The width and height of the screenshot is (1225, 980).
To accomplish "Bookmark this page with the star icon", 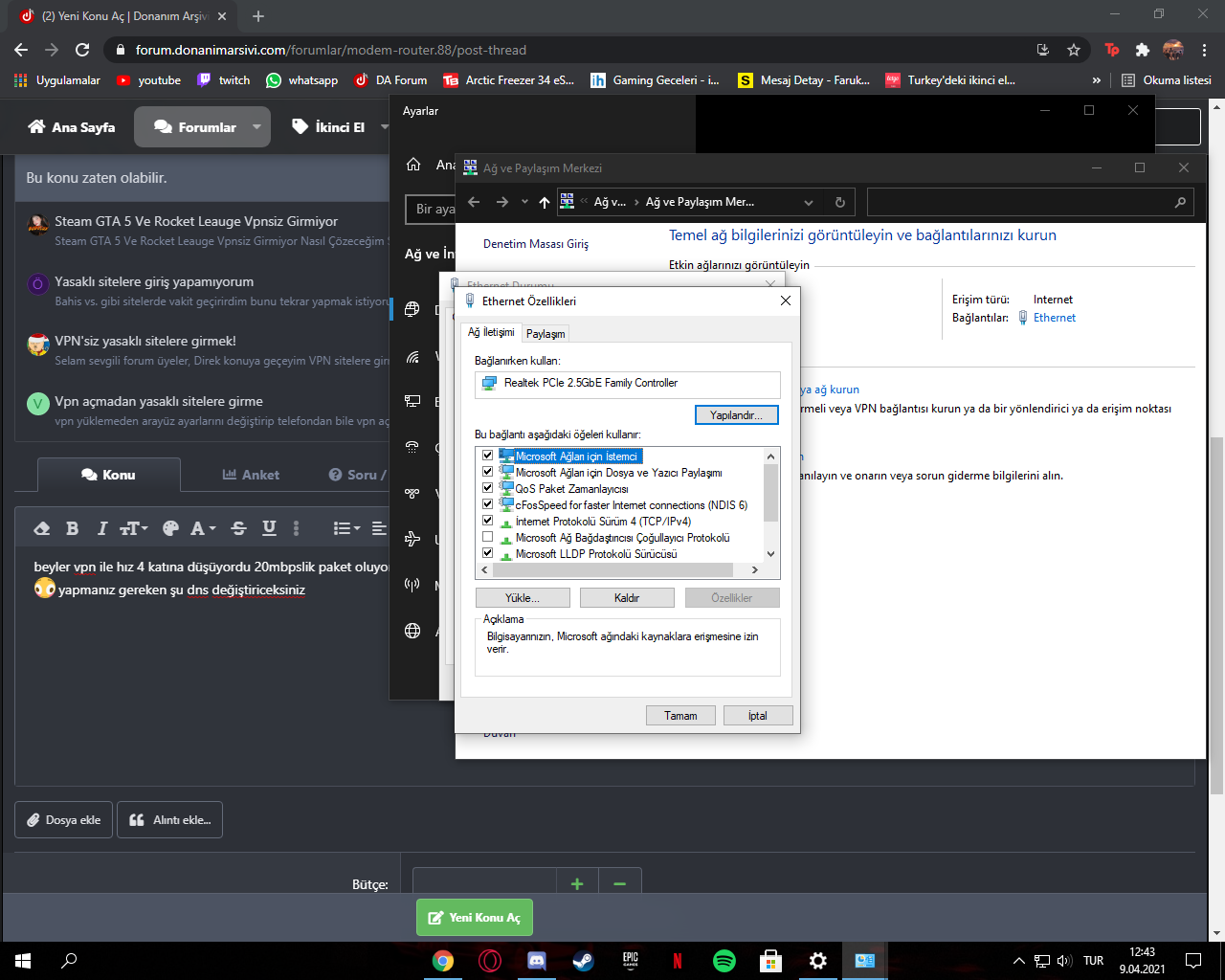I will click(x=1074, y=50).
